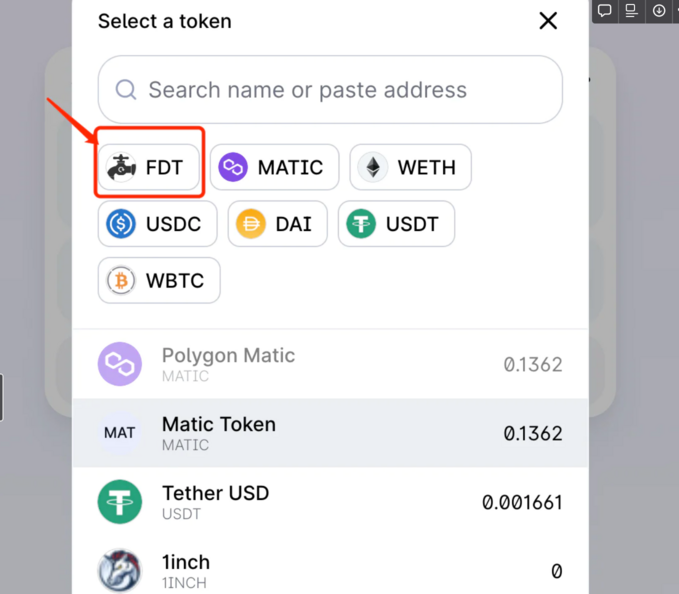Pick the WETH token chip
This screenshot has width=679, height=594.
click(410, 167)
